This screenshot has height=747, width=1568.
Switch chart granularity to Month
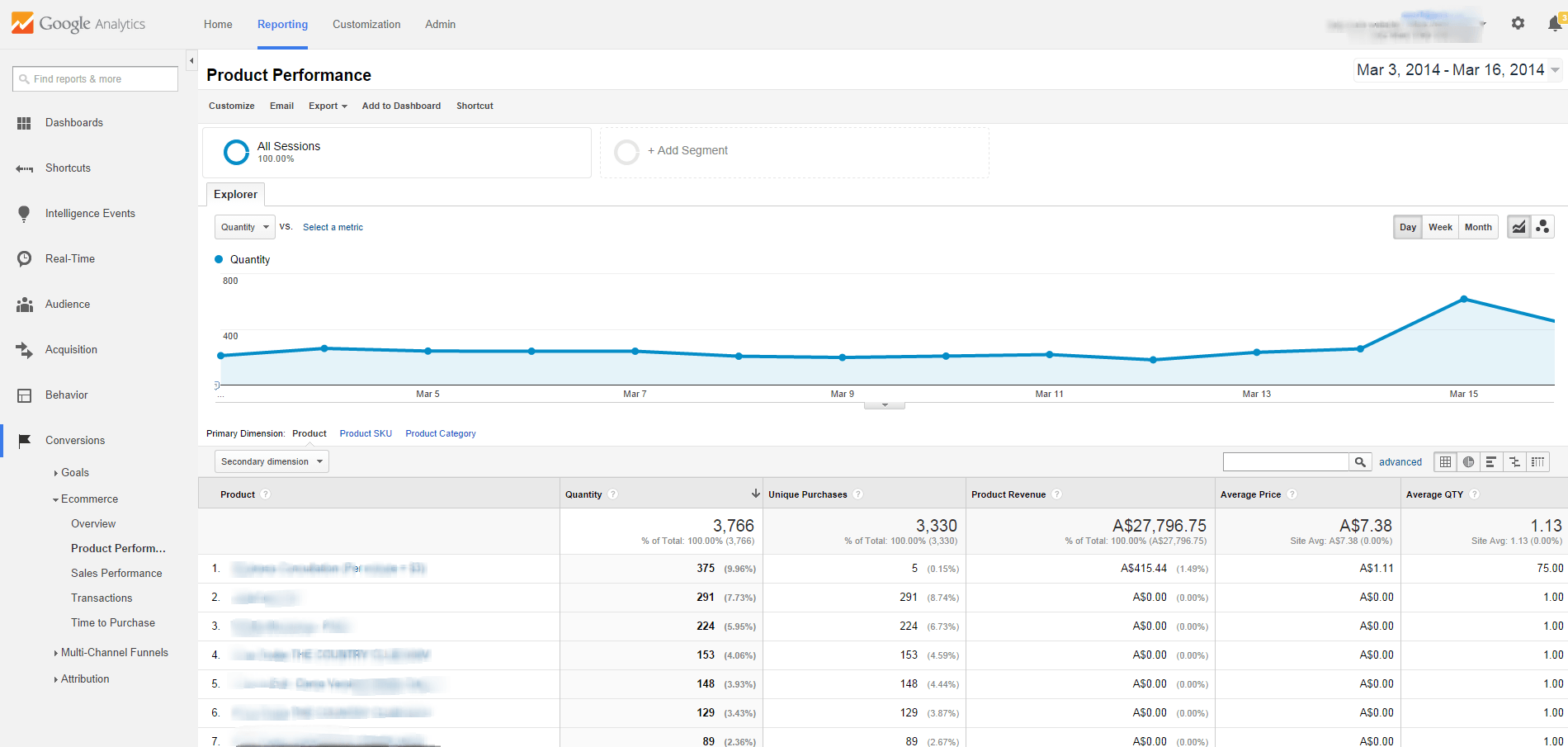pyautogui.click(x=1478, y=226)
